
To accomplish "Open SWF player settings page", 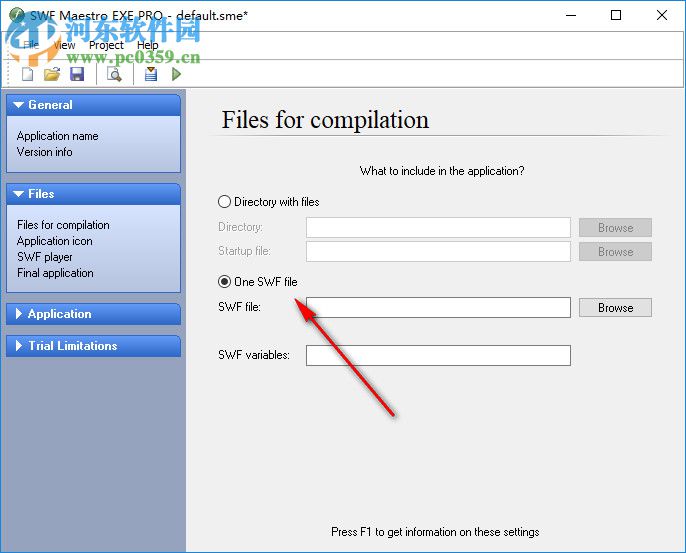I will 45,257.
